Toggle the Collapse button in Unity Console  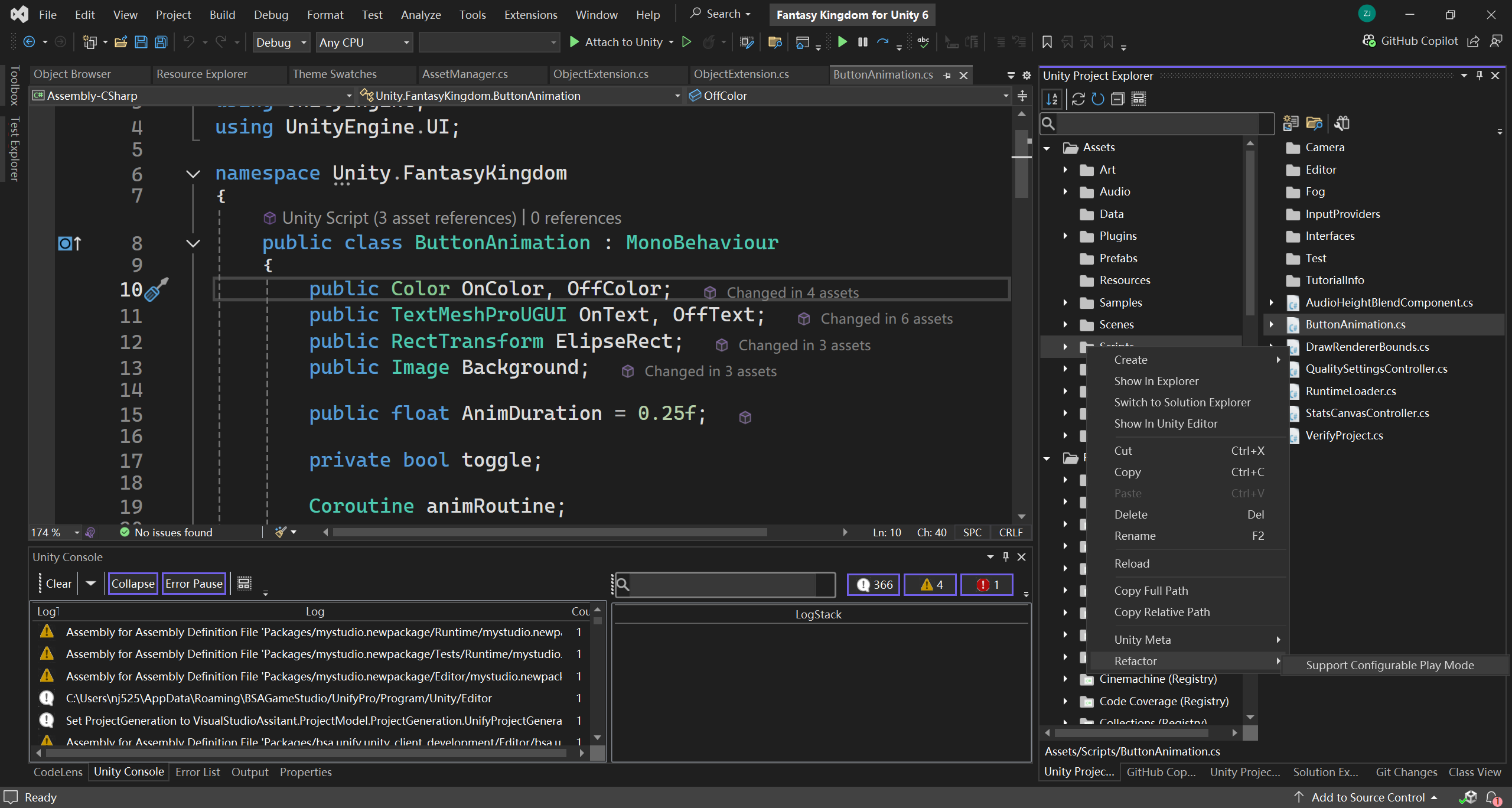133,584
